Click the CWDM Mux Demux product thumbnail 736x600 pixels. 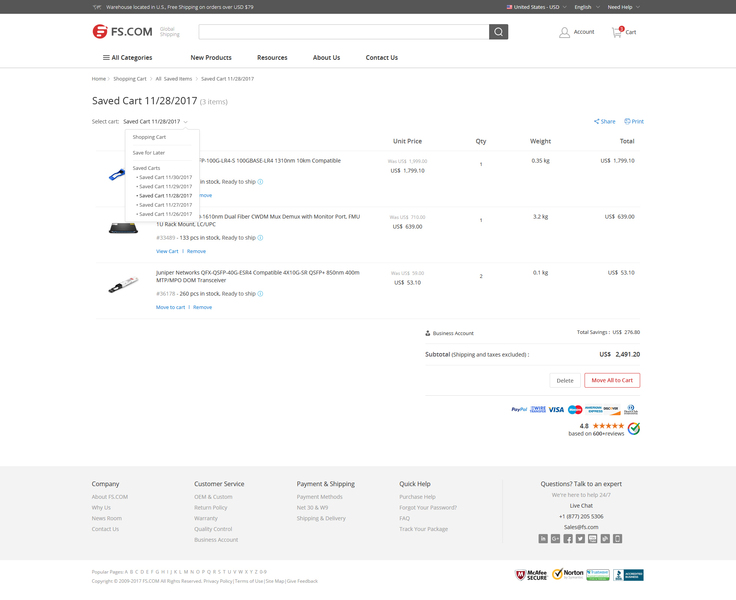click(x=123, y=229)
